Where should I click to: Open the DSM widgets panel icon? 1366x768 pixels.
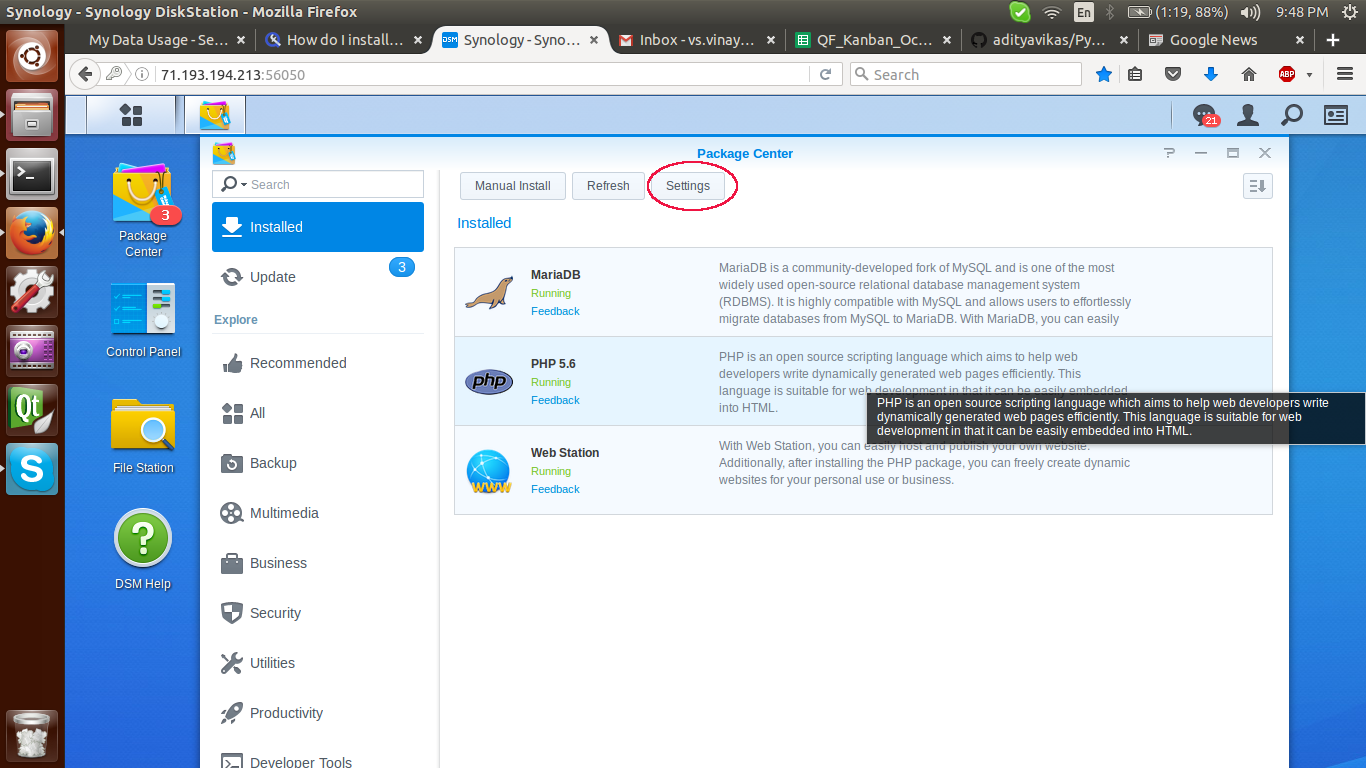[1336, 115]
